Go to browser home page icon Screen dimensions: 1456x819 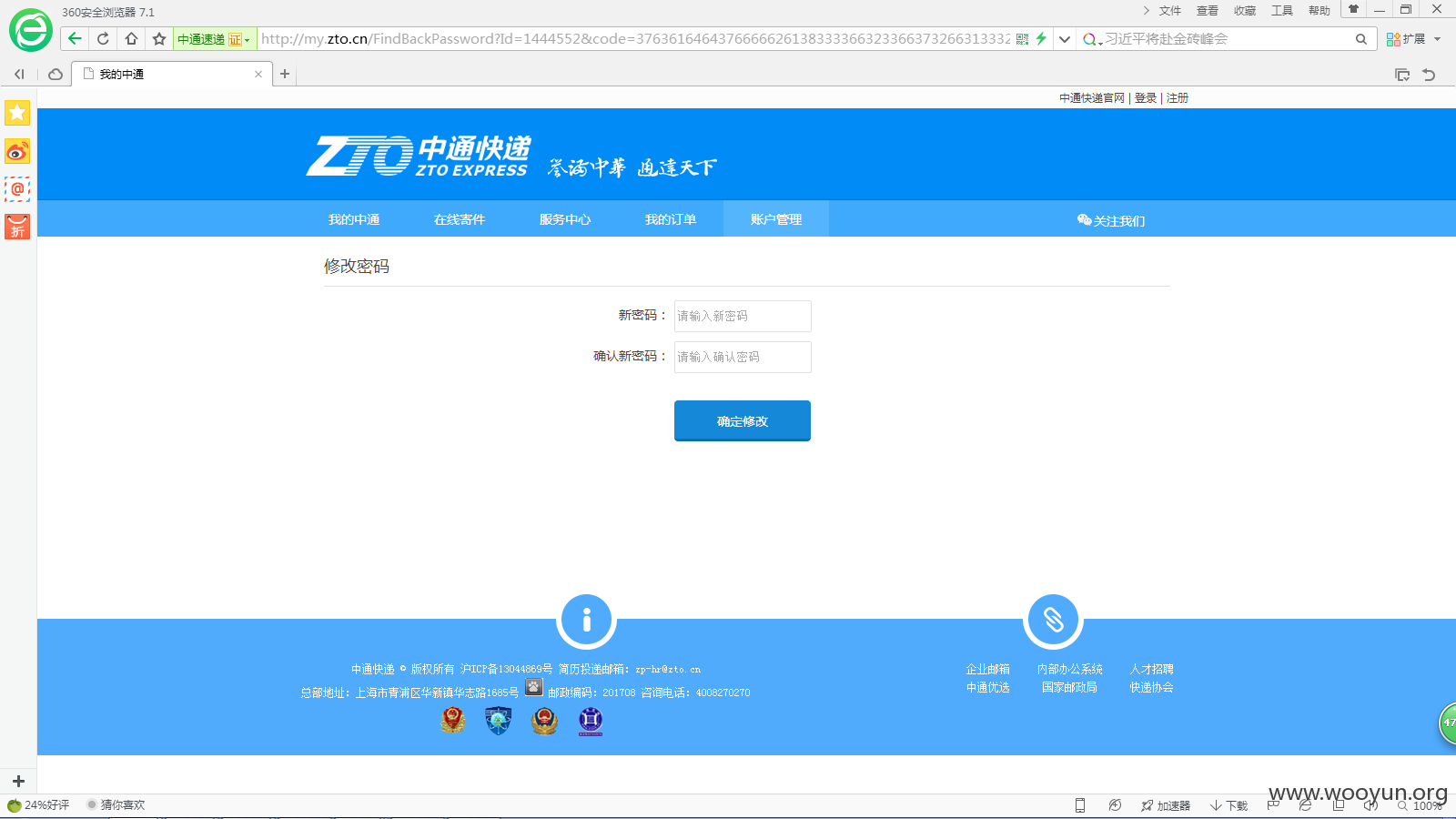point(131,38)
